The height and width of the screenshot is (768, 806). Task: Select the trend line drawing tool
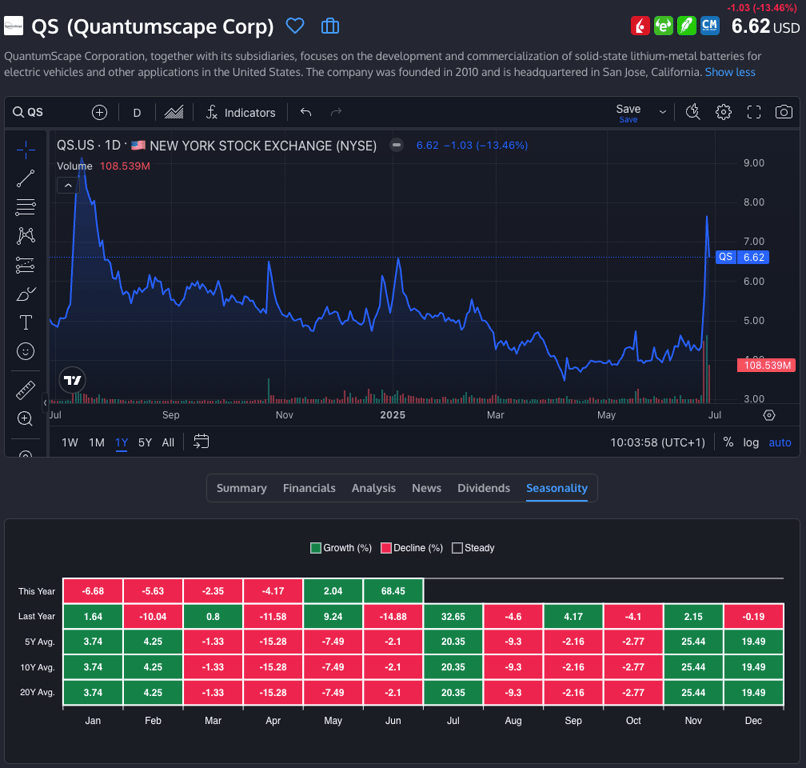tap(26, 179)
